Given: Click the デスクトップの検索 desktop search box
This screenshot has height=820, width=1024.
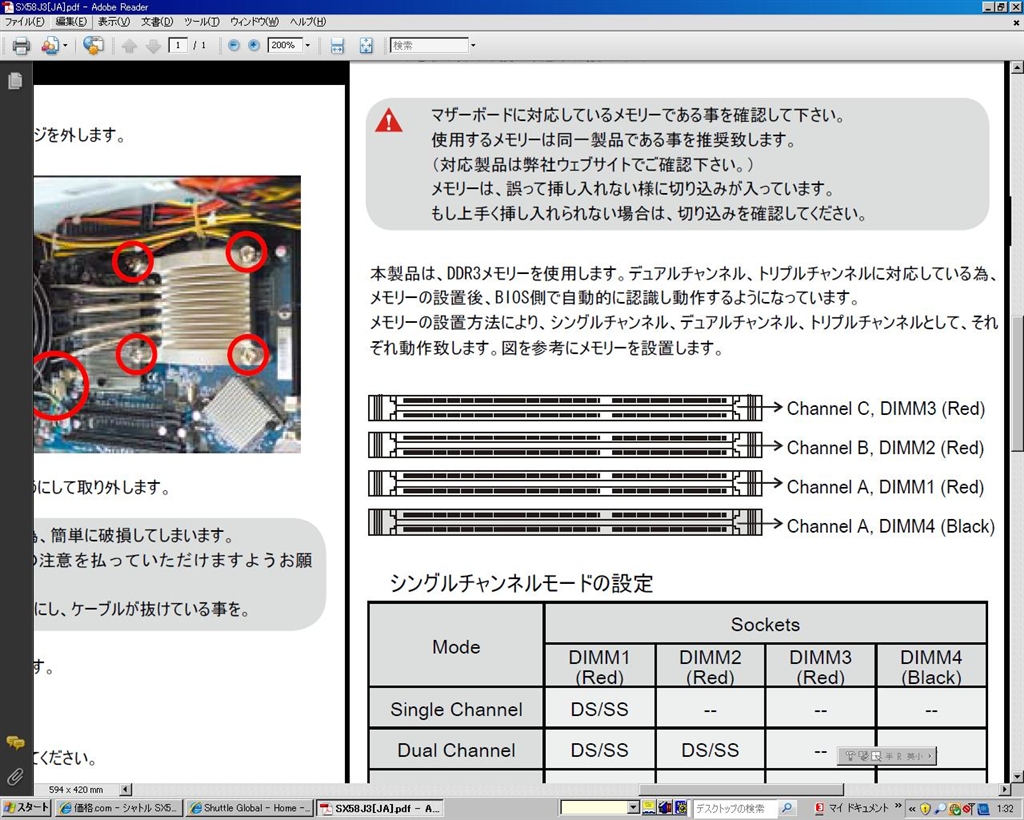Looking at the screenshot, I should point(736,808).
